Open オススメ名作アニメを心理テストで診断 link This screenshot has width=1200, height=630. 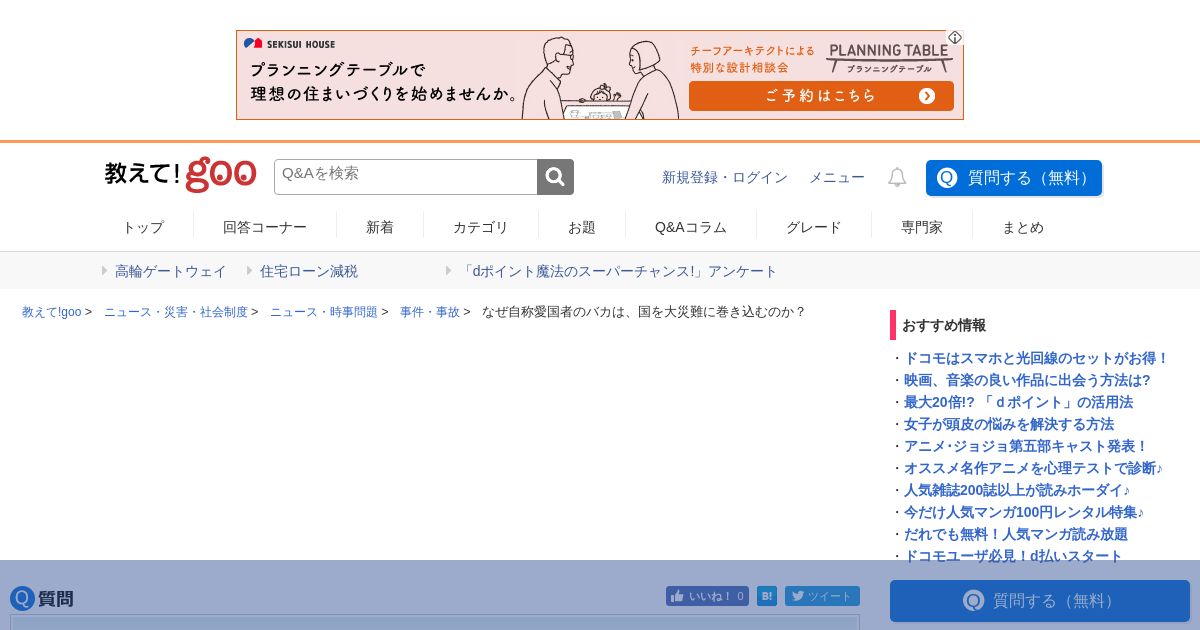1033,468
